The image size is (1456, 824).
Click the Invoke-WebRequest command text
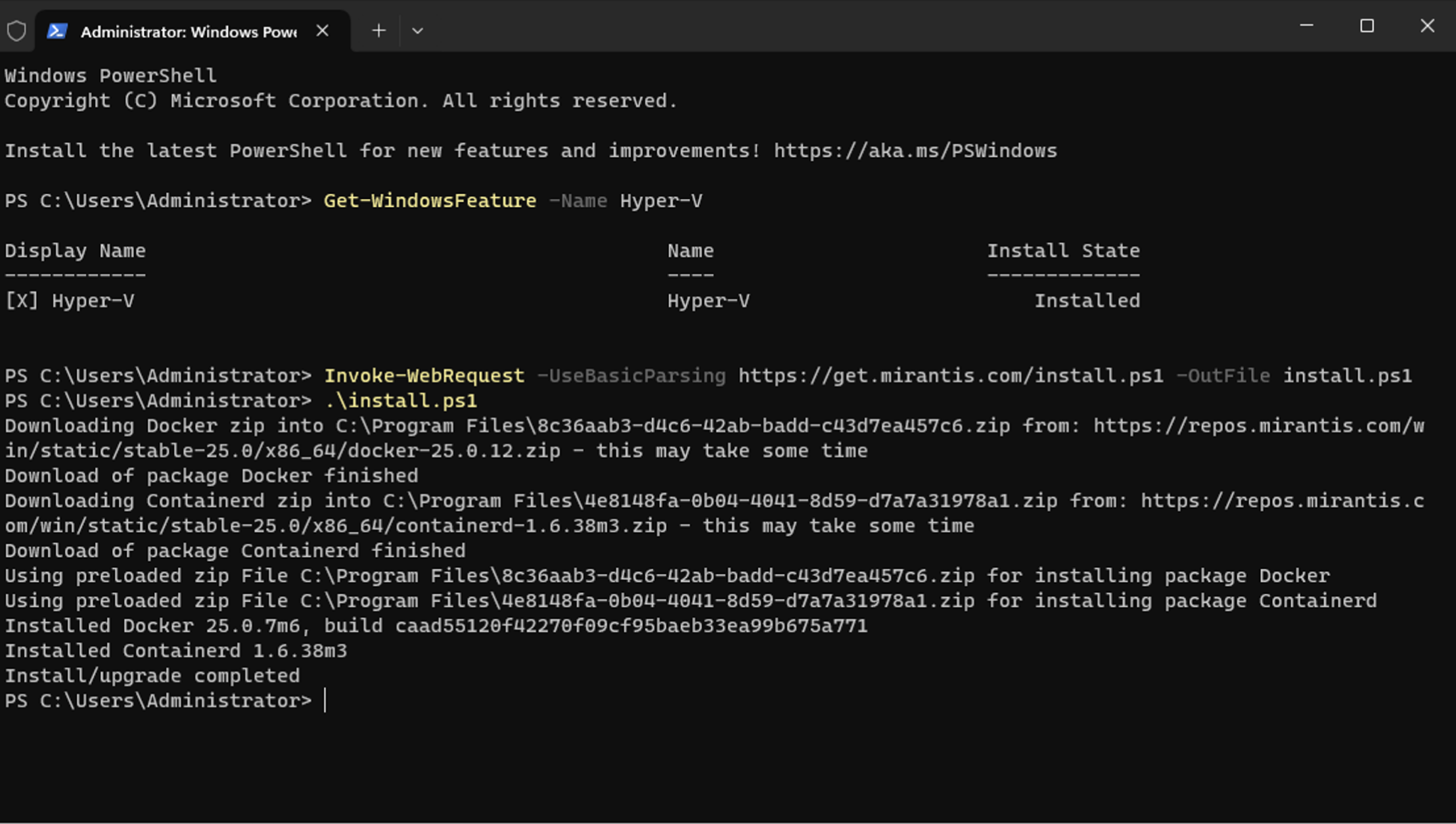pos(424,375)
